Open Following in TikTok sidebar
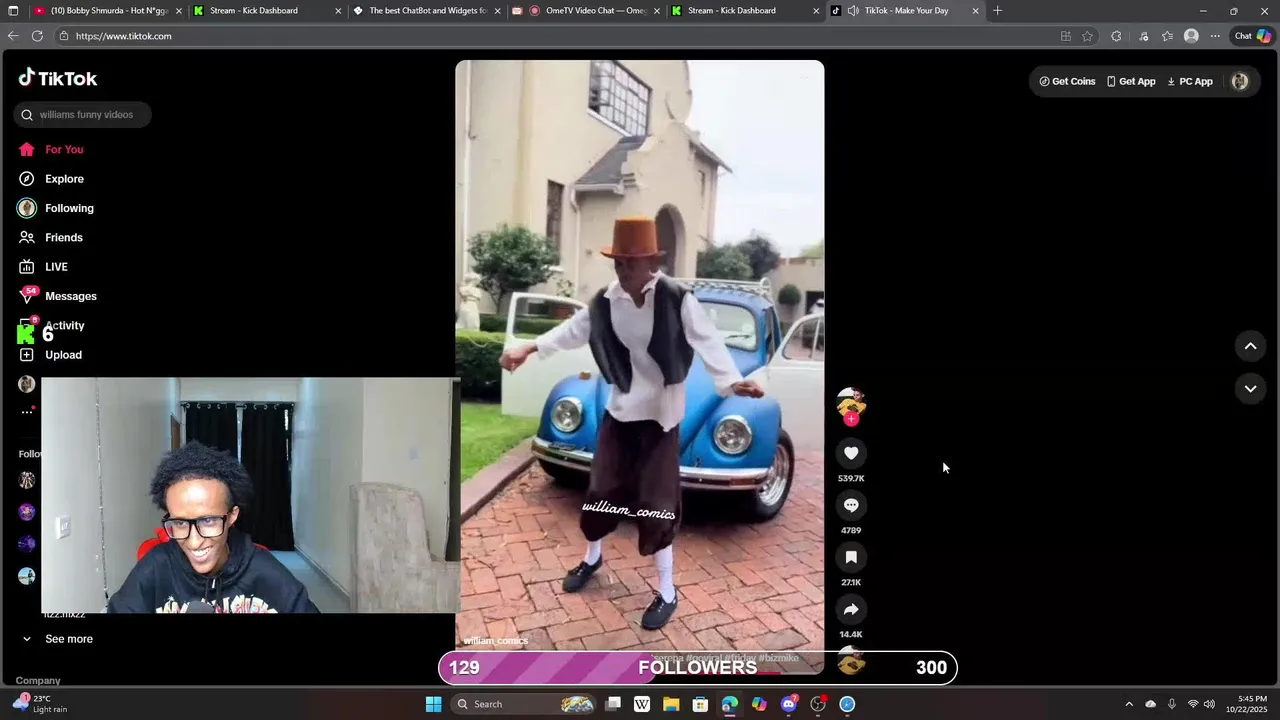This screenshot has width=1280, height=720. click(69, 208)
